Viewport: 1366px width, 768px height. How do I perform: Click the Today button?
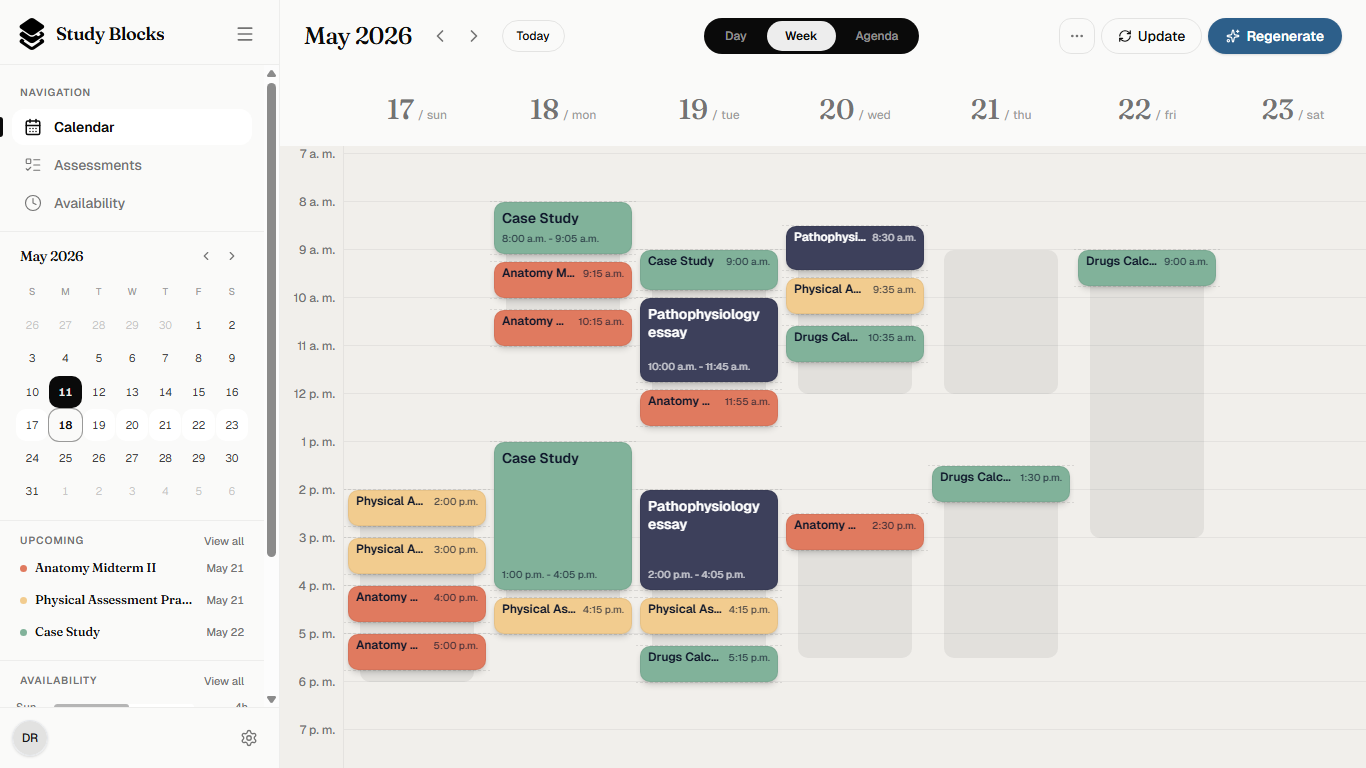533,36
